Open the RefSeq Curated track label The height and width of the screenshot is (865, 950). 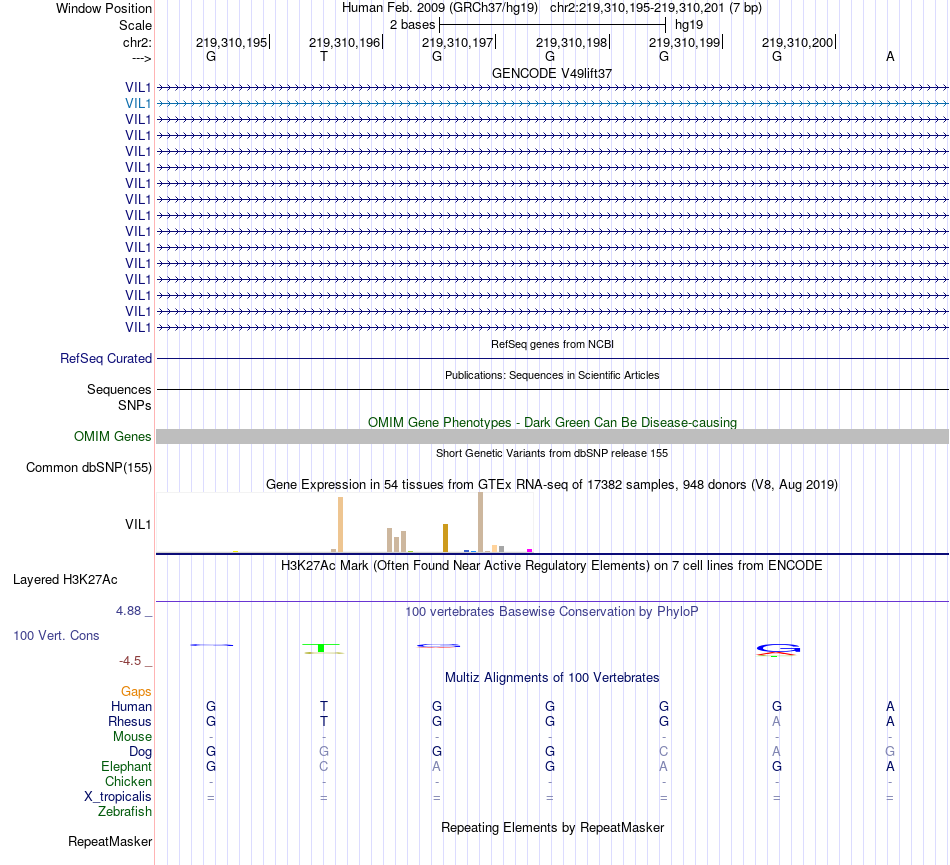[x=106, y=359]
